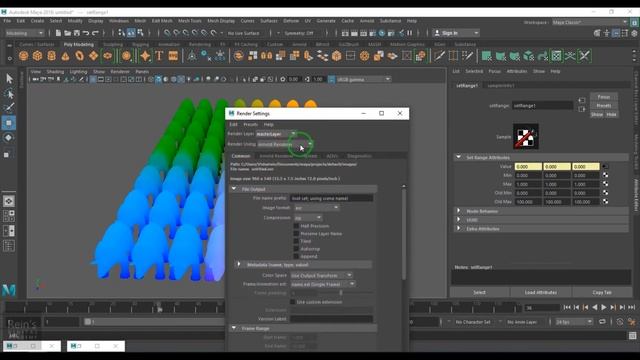The width and height of the screenshot is (640, 360).
Task: Open Presets menu in Render Settings window
Action: coord(250,124)
